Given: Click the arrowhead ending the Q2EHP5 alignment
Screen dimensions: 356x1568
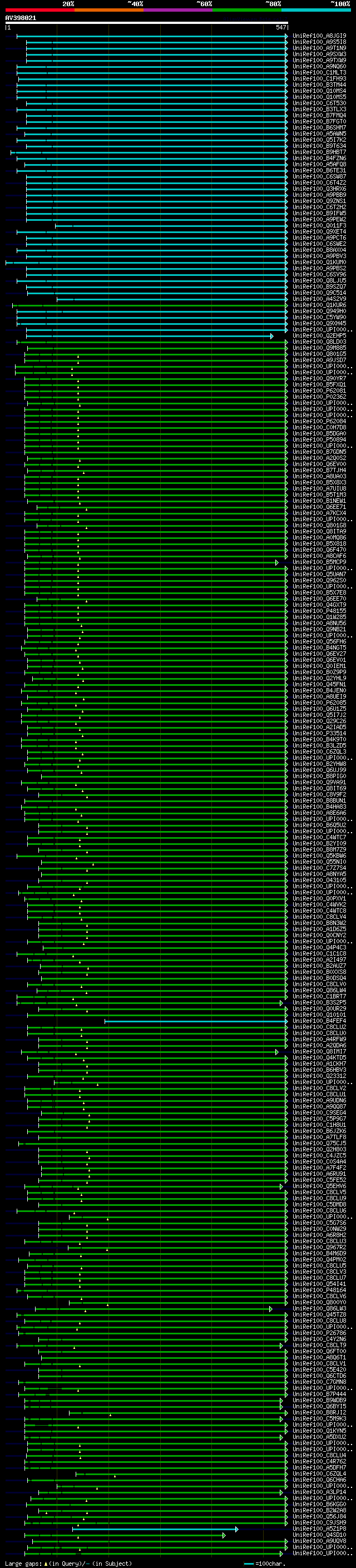Looking at the screenshot, I should (272, 336).
